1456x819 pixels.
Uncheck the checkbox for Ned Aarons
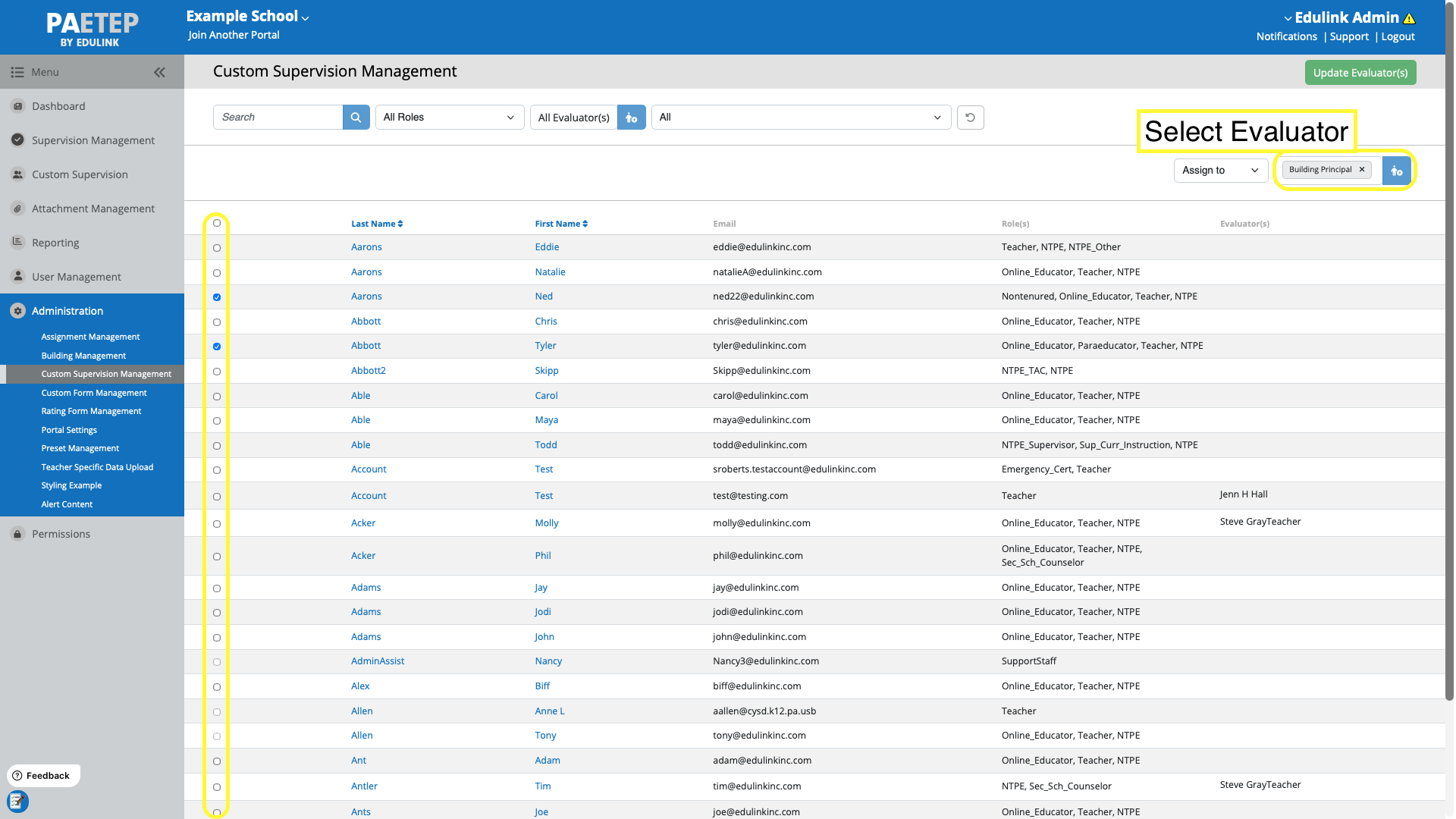(217, 297)
